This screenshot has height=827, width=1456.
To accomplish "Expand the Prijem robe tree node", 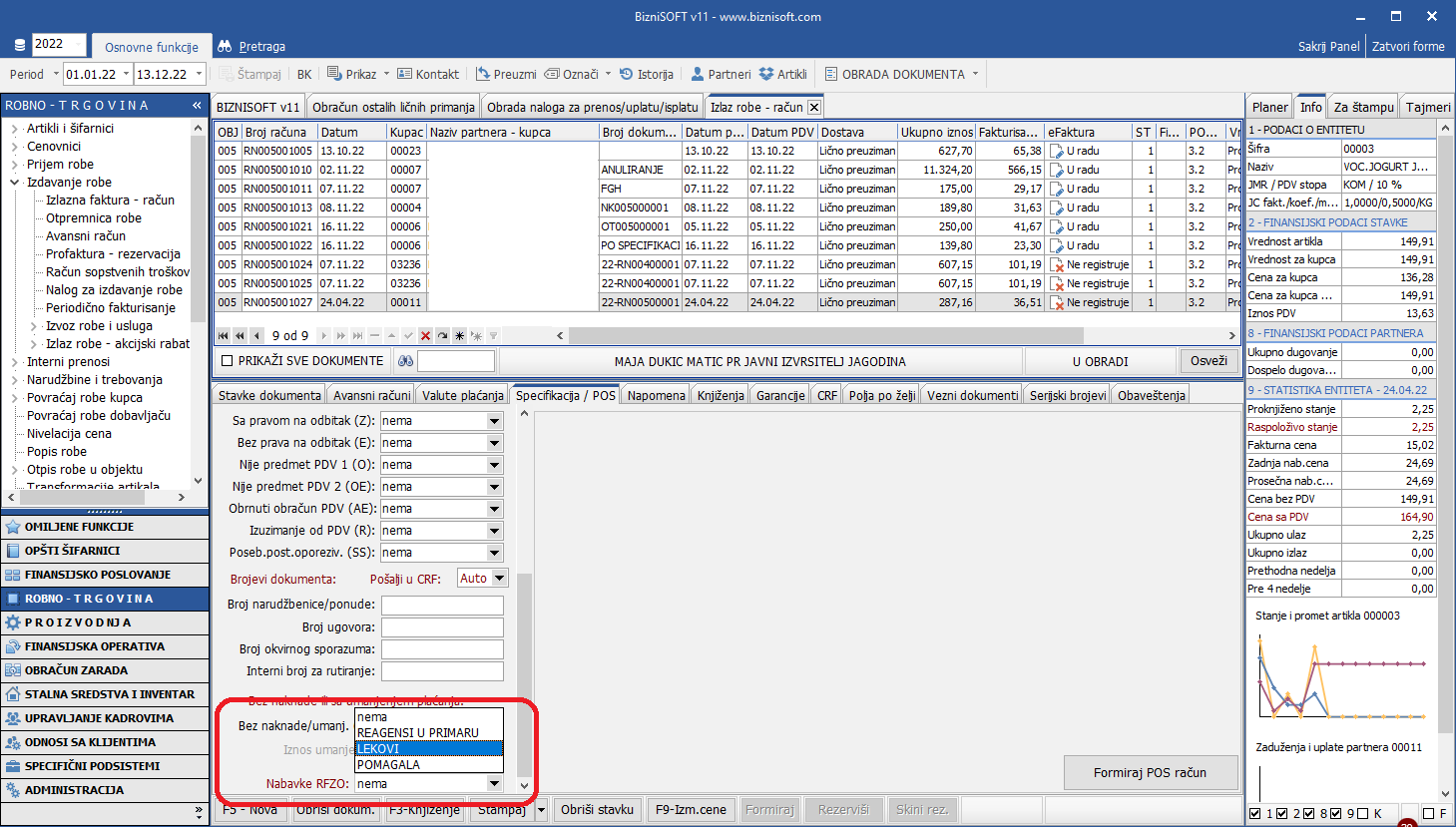I will (x=14, y=165).
